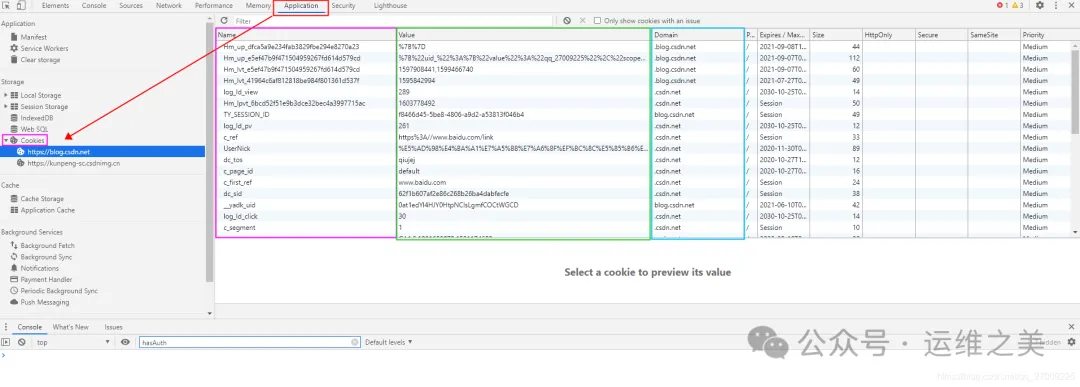Viewport: 1080px width, 387px height.
Task: Click the yellow warning count indicator
Action: 1017,6
